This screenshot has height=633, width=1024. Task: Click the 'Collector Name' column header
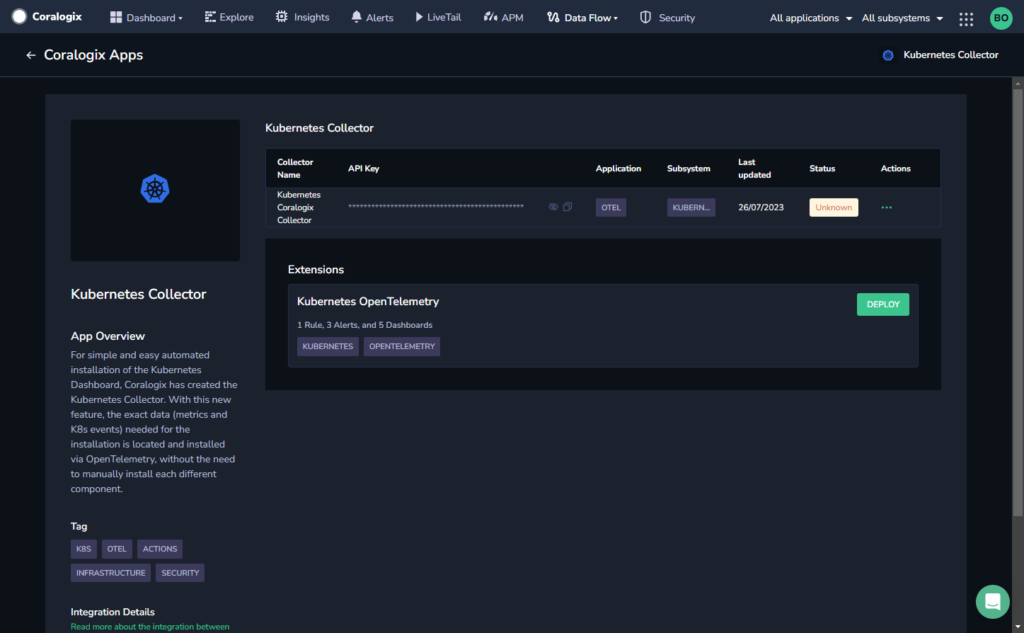click(295, 169)
